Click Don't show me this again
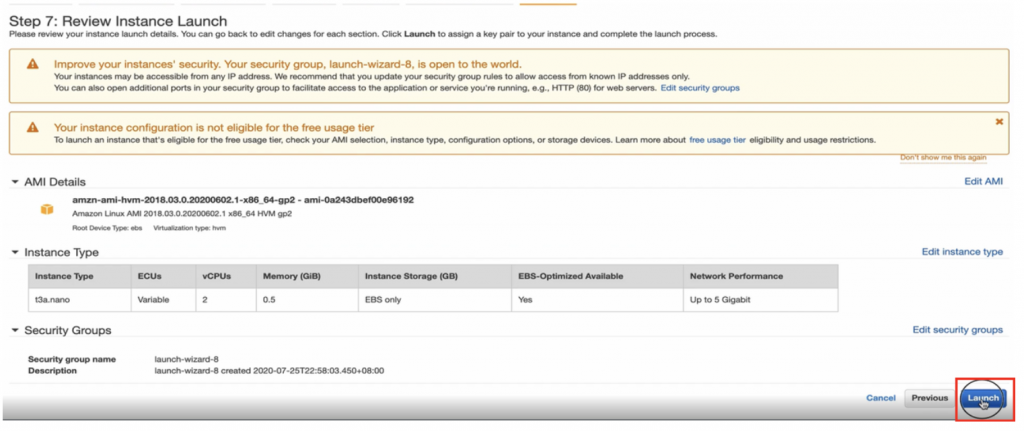 coord(943,157)
